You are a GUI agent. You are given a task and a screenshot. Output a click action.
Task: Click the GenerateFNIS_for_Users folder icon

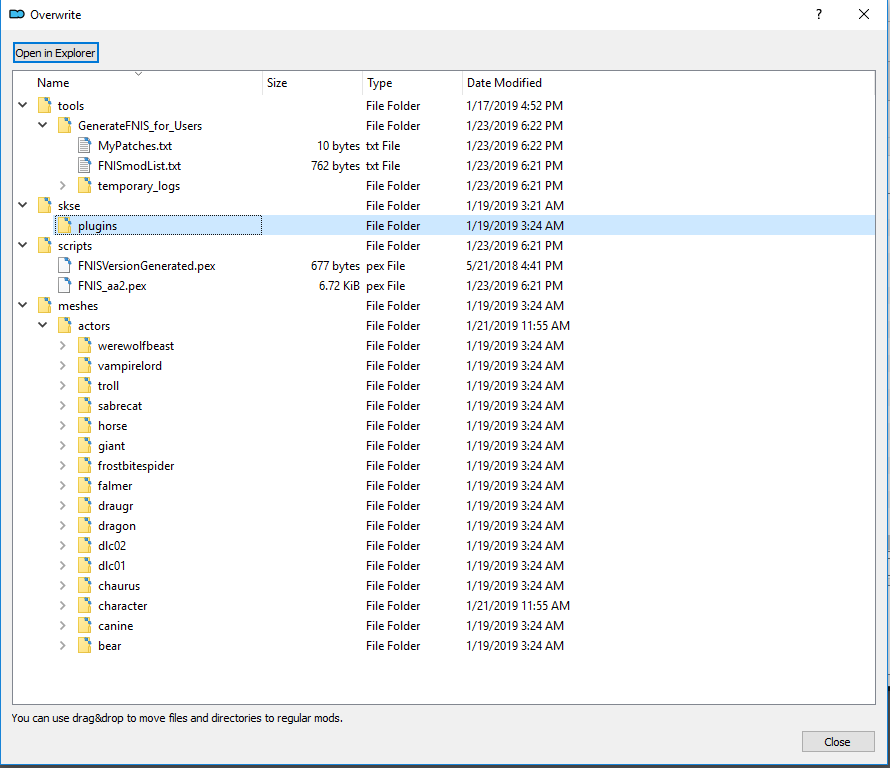[65, 125]
